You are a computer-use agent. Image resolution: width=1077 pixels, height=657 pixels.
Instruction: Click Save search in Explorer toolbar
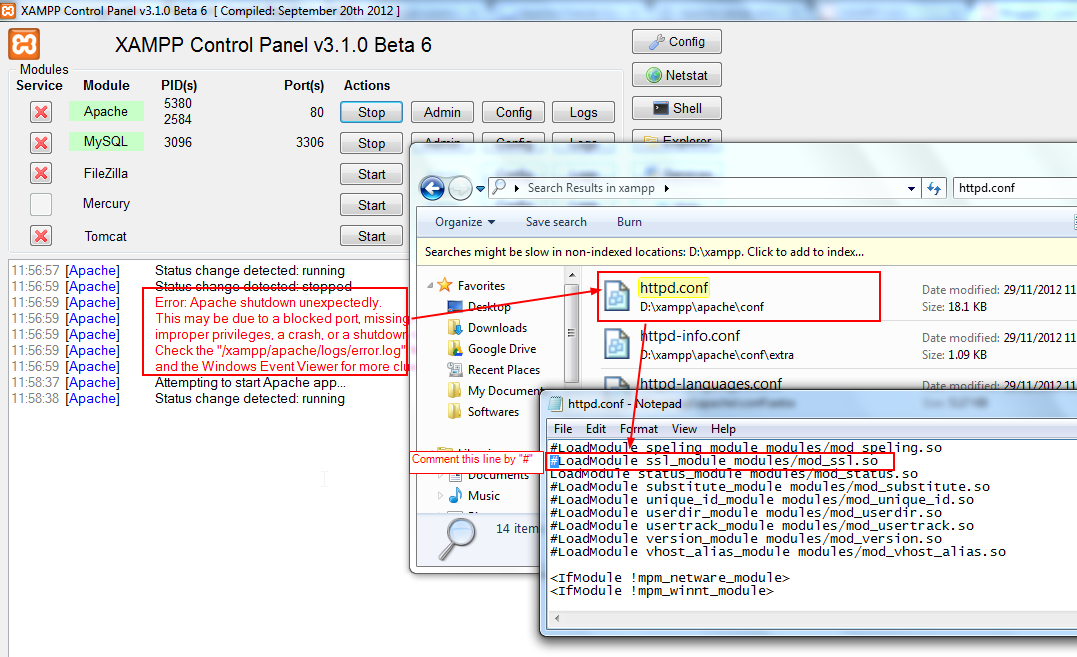(556, 222)
